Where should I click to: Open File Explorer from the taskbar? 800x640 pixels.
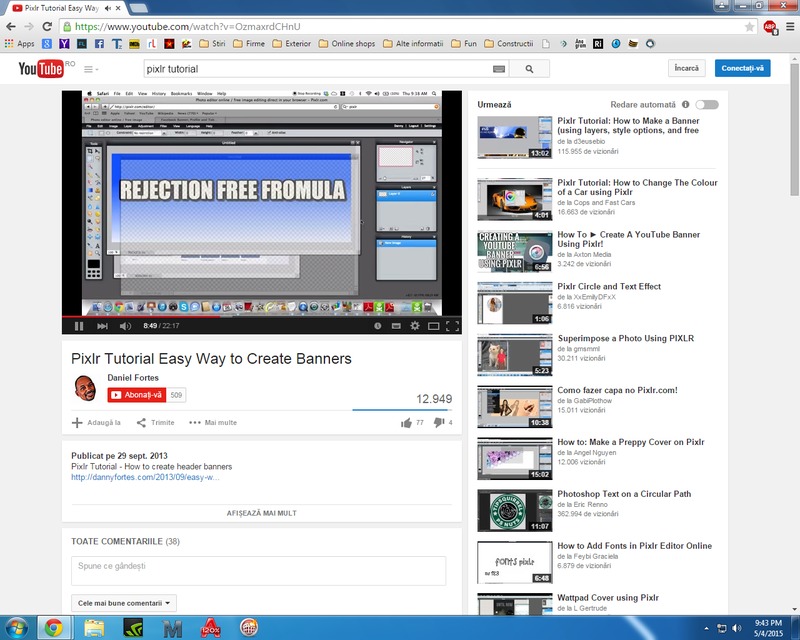click(x=94, y=628)
